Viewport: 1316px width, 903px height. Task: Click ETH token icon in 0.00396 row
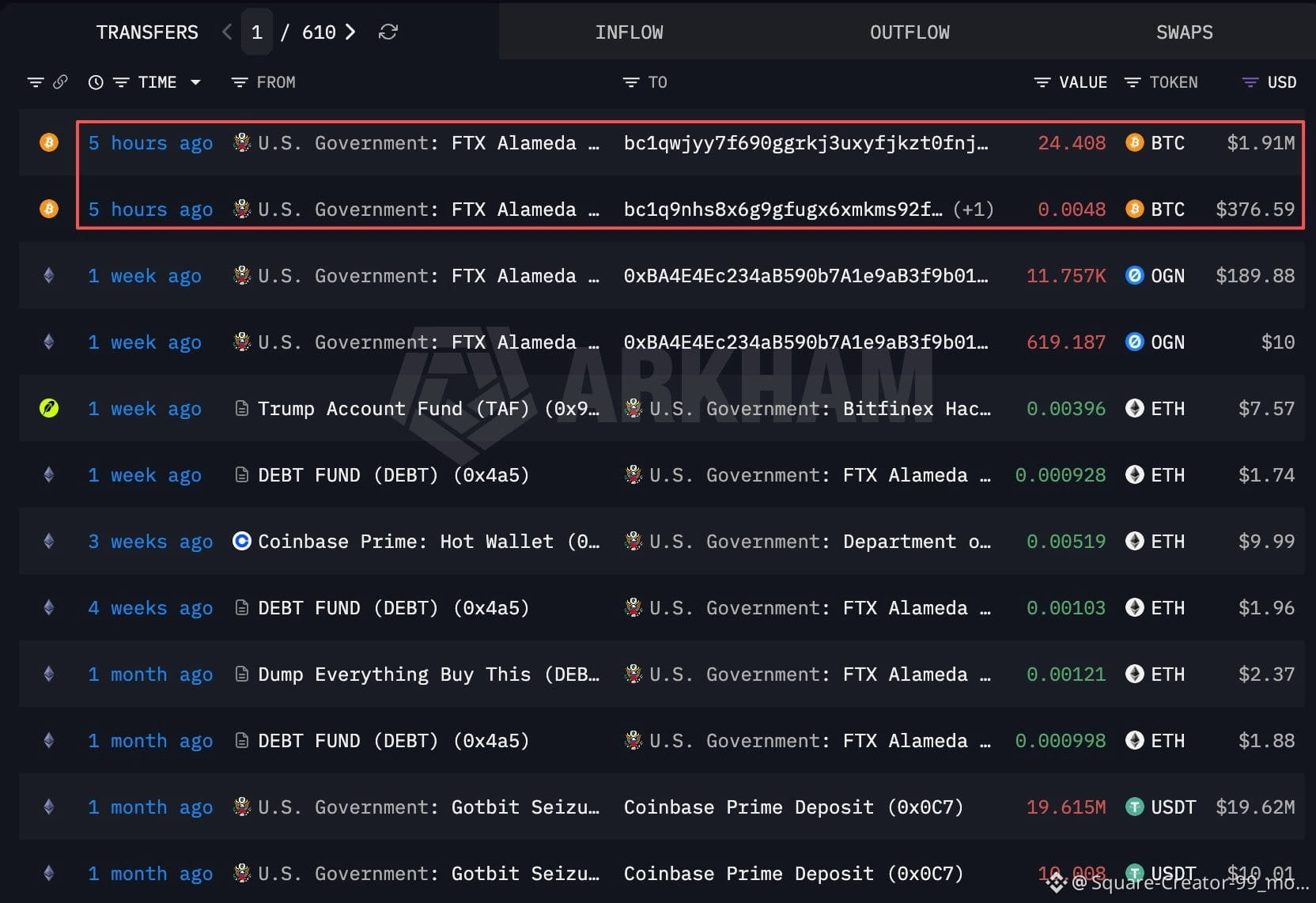[x=1134, y=408]
